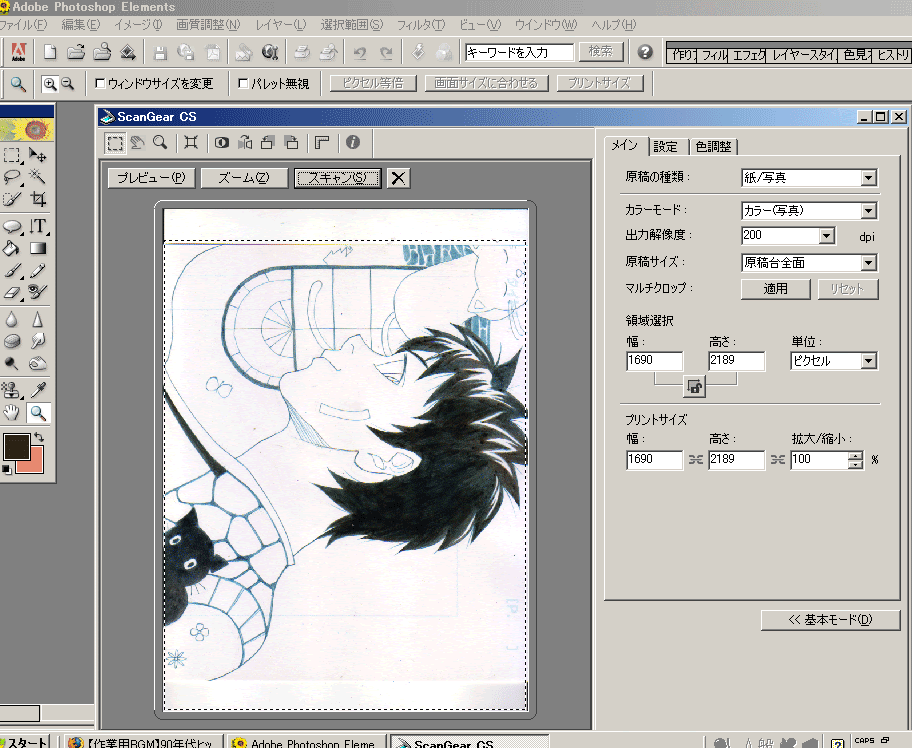
Task: Click the help question mark icon
Action: 644,52
